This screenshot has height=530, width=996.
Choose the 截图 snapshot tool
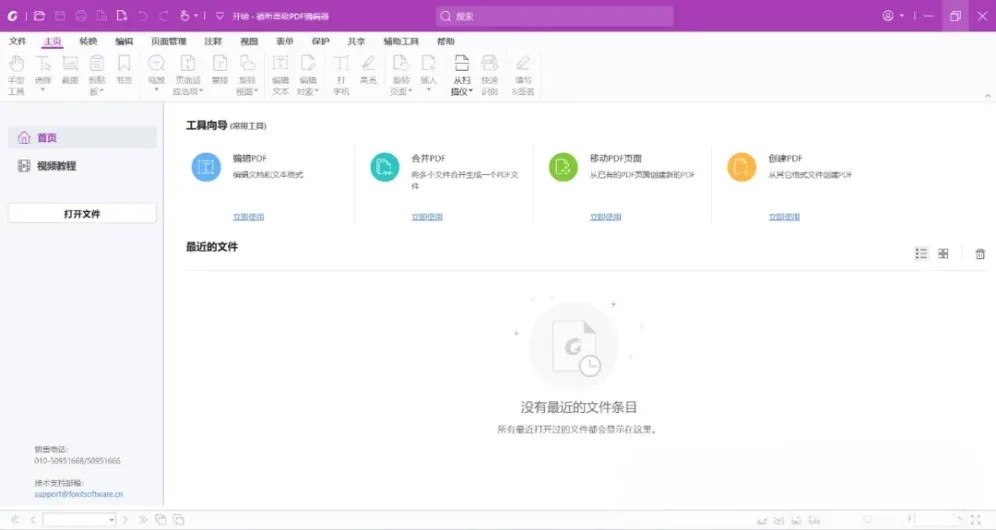(x=70, y=70)
